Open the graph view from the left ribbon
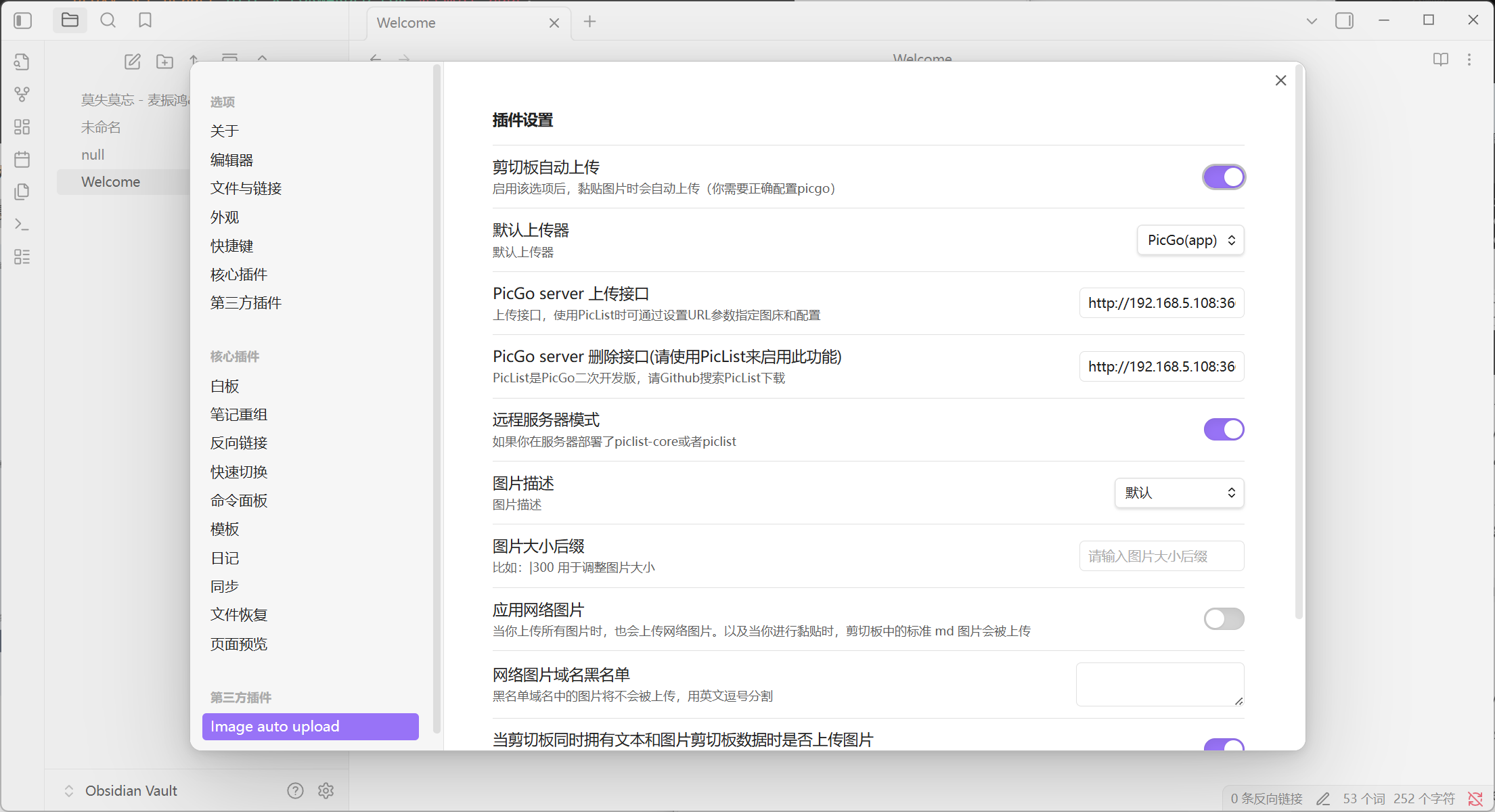The height and width of the screenshot is (812, 1495). (x=22, y=94)
